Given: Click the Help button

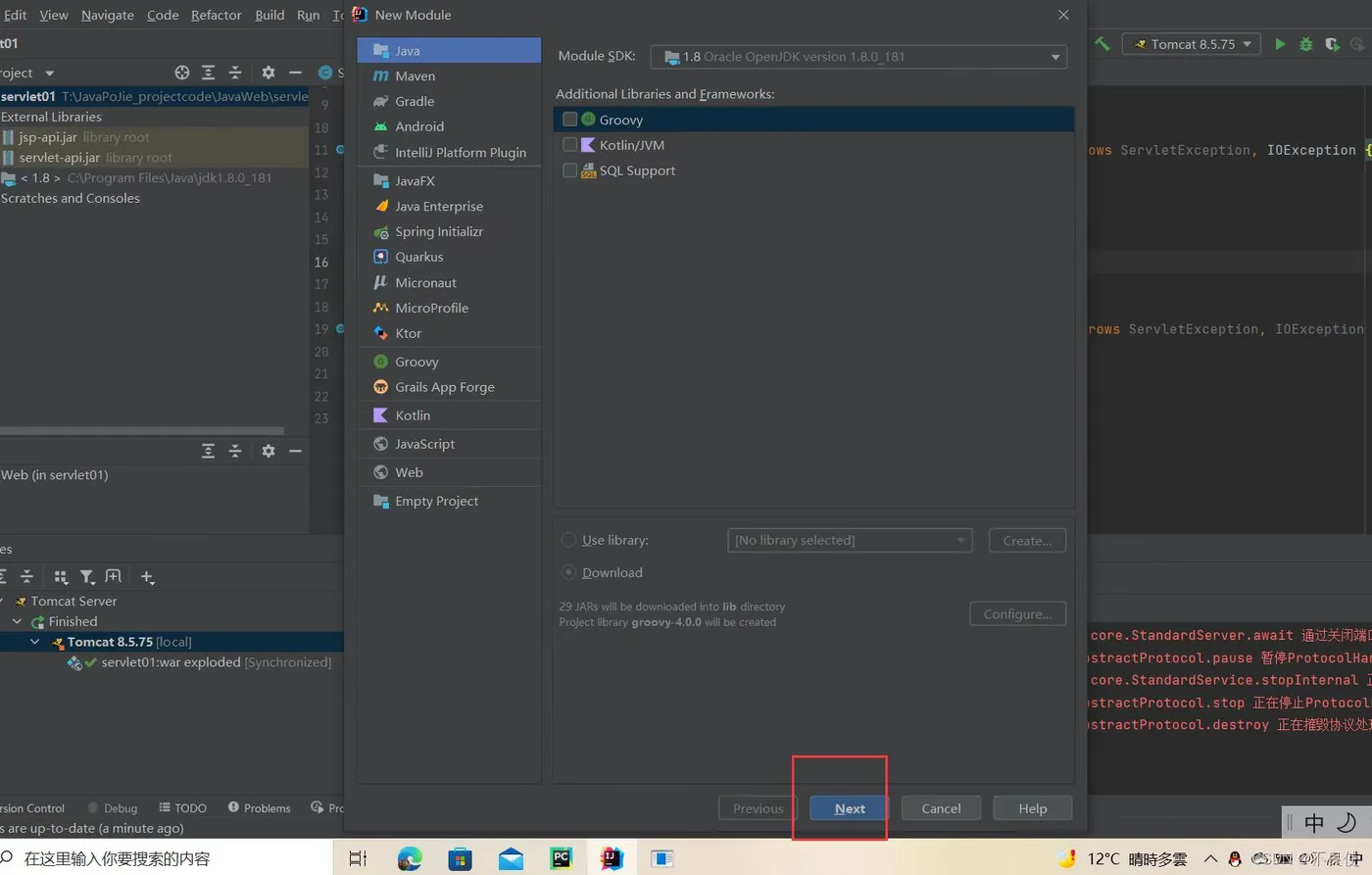Looking at the screenshot, I should [1033, 808].
